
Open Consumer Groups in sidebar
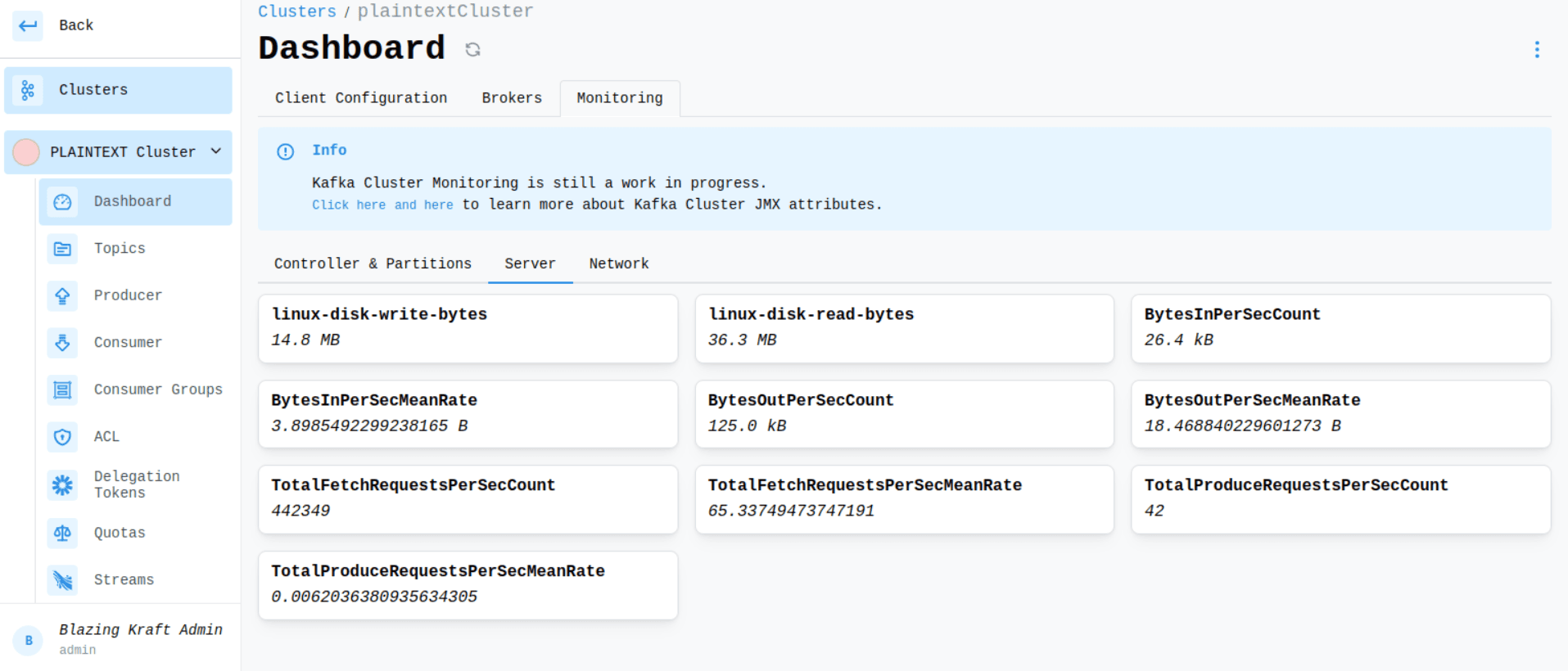[136, 390]
